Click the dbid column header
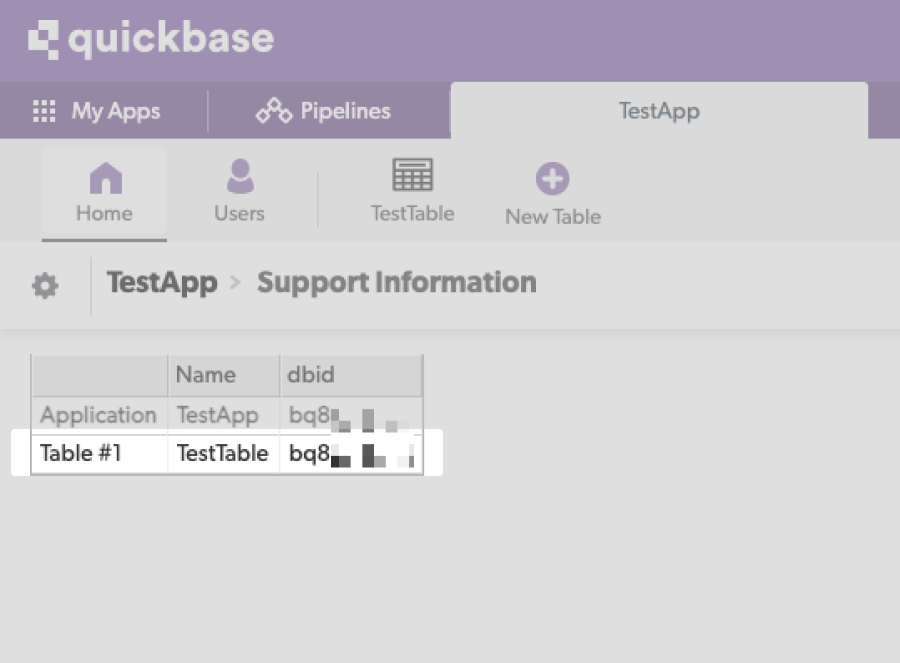 310,375
